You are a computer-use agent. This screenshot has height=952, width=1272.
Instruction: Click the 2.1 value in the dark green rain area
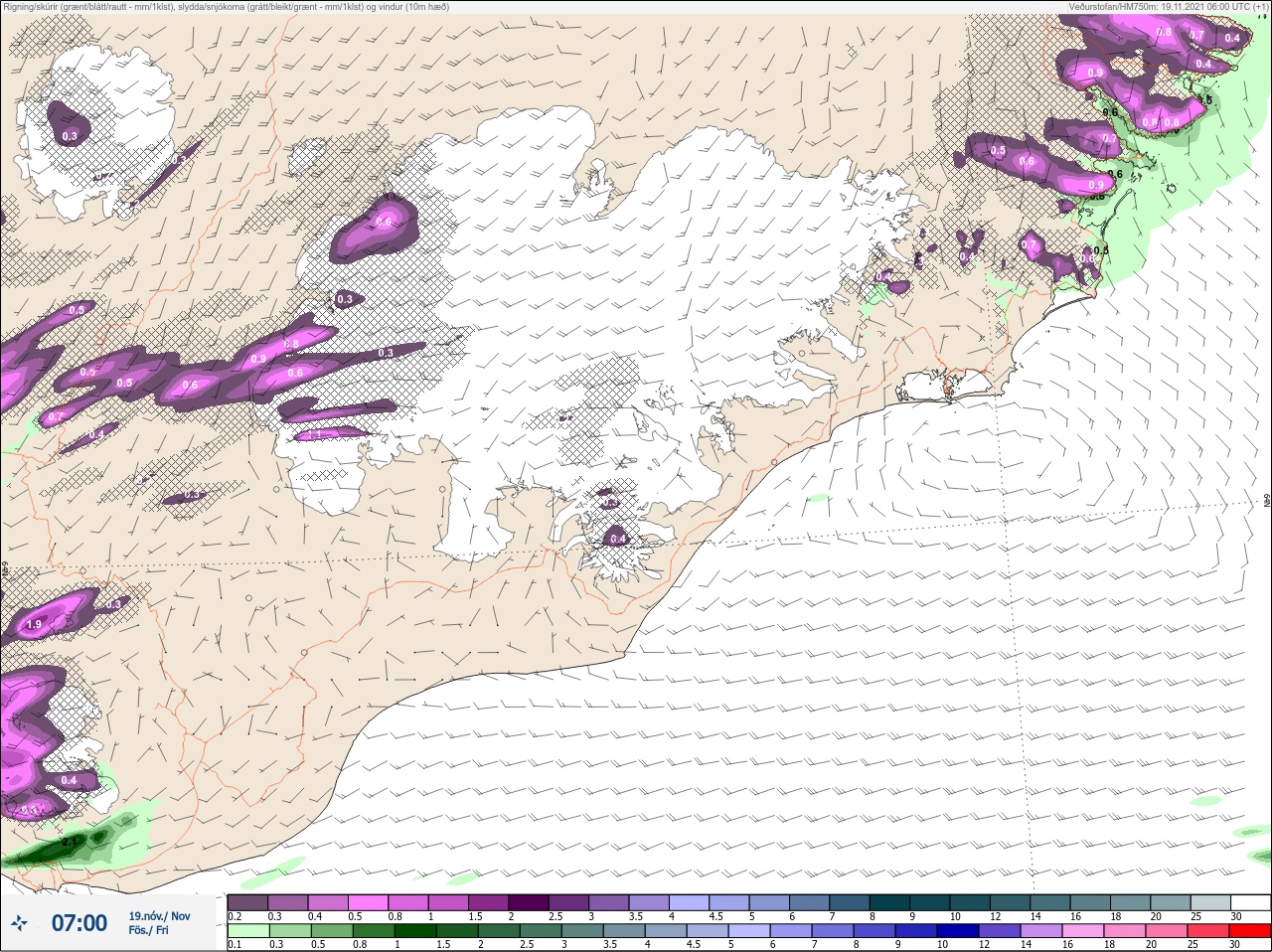tap(70, 842)
